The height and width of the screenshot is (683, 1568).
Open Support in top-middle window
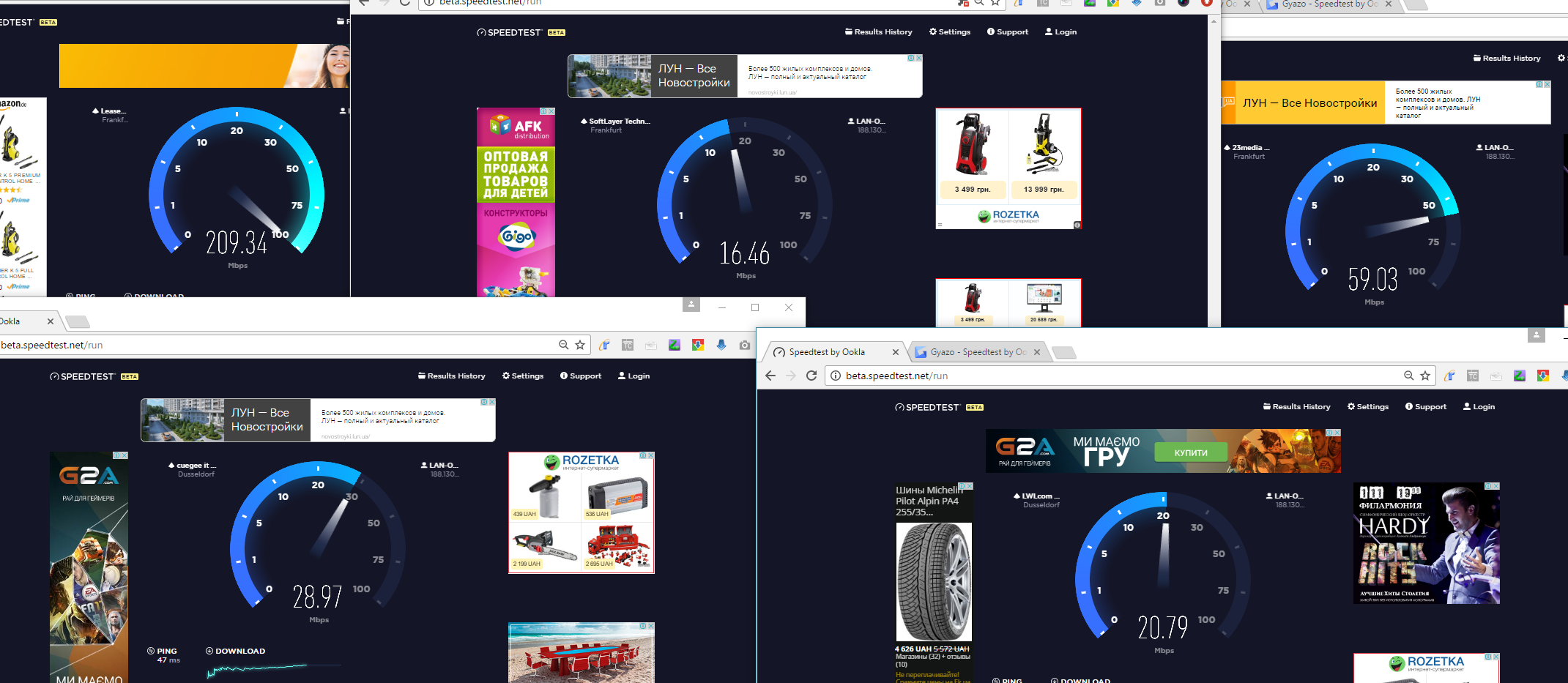pyautogui.click(x=1008, y=32)
